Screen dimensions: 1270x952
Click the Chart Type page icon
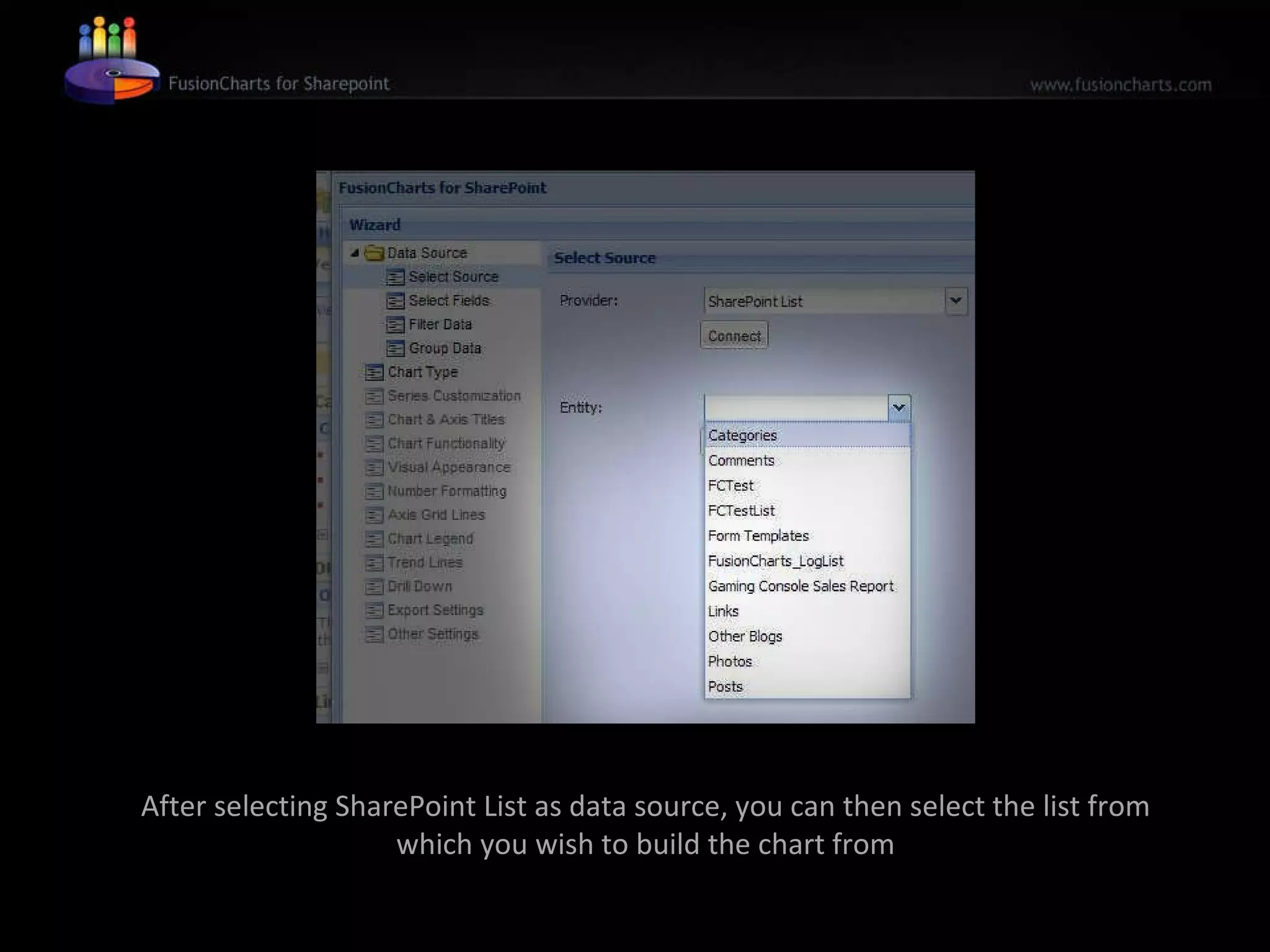374,372
